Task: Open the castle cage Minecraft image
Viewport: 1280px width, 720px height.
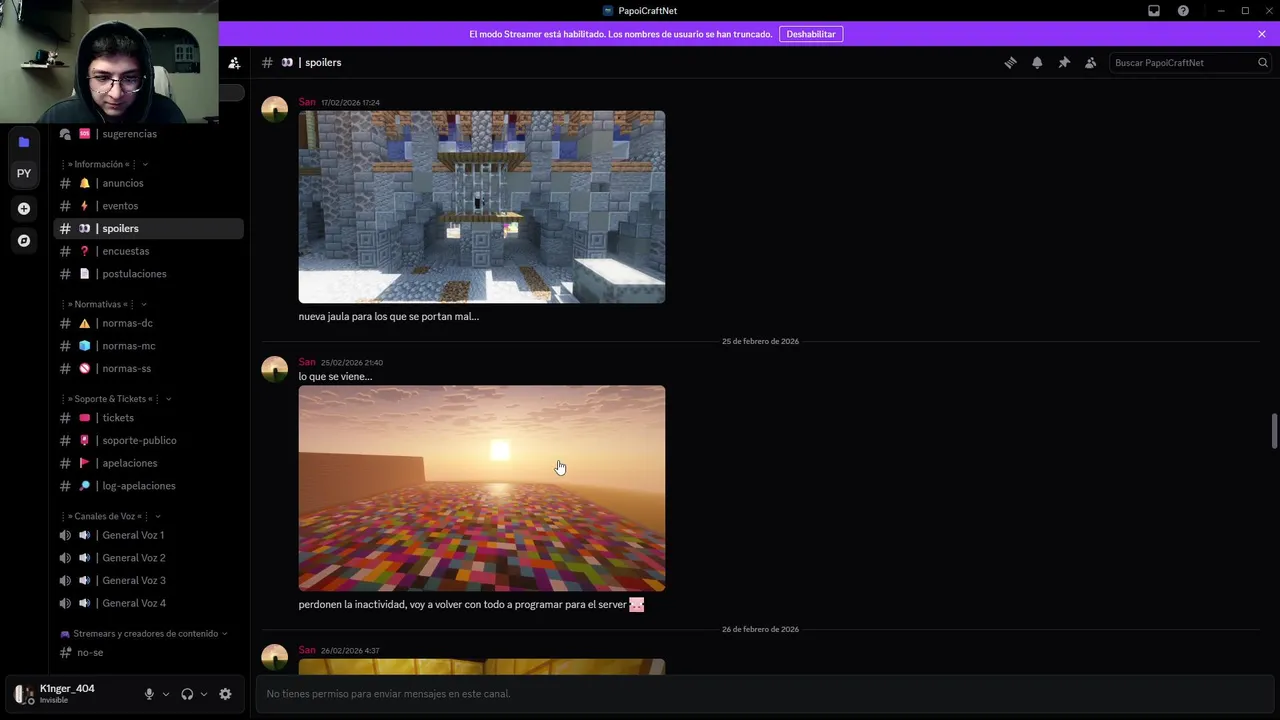Action: [482, 207]
